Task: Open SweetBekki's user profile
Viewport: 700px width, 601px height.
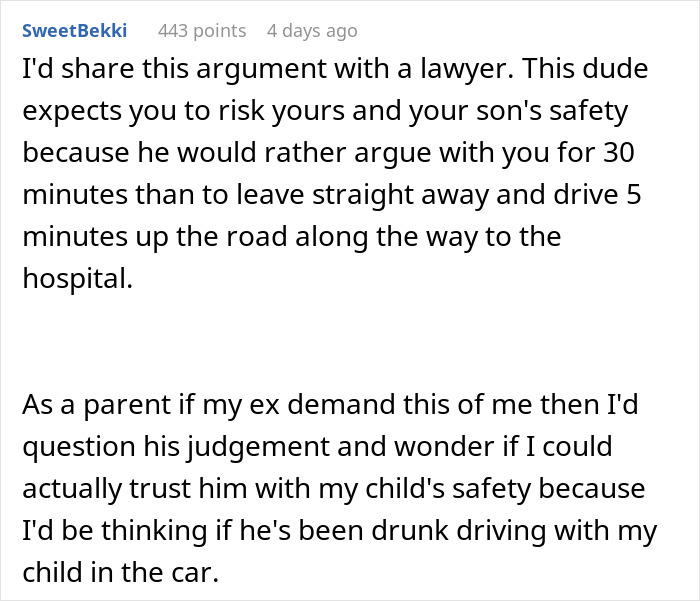Action: (75, 31)
